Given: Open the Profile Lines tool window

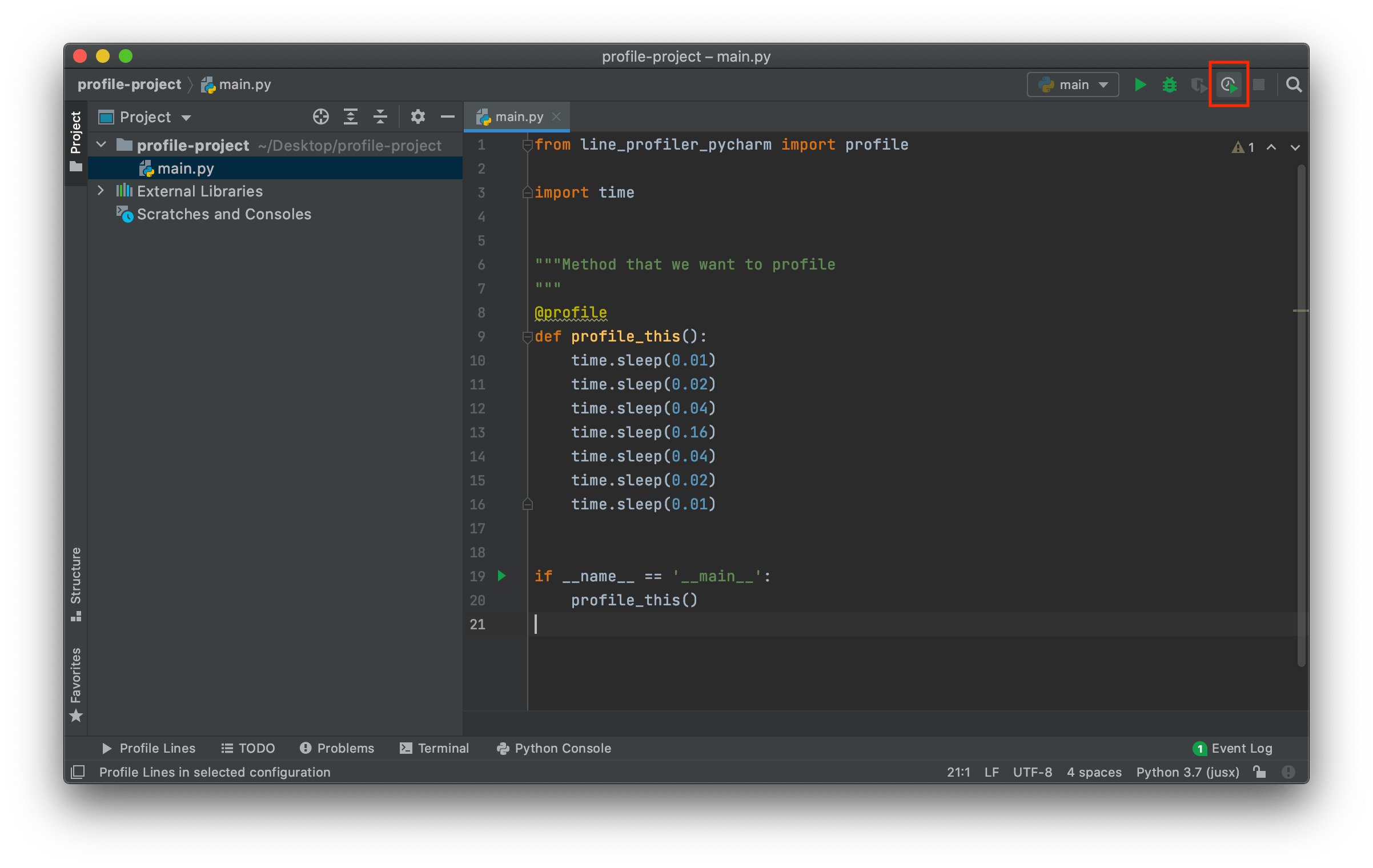Looking at the screenshot, I should click(x=148, y=748).
